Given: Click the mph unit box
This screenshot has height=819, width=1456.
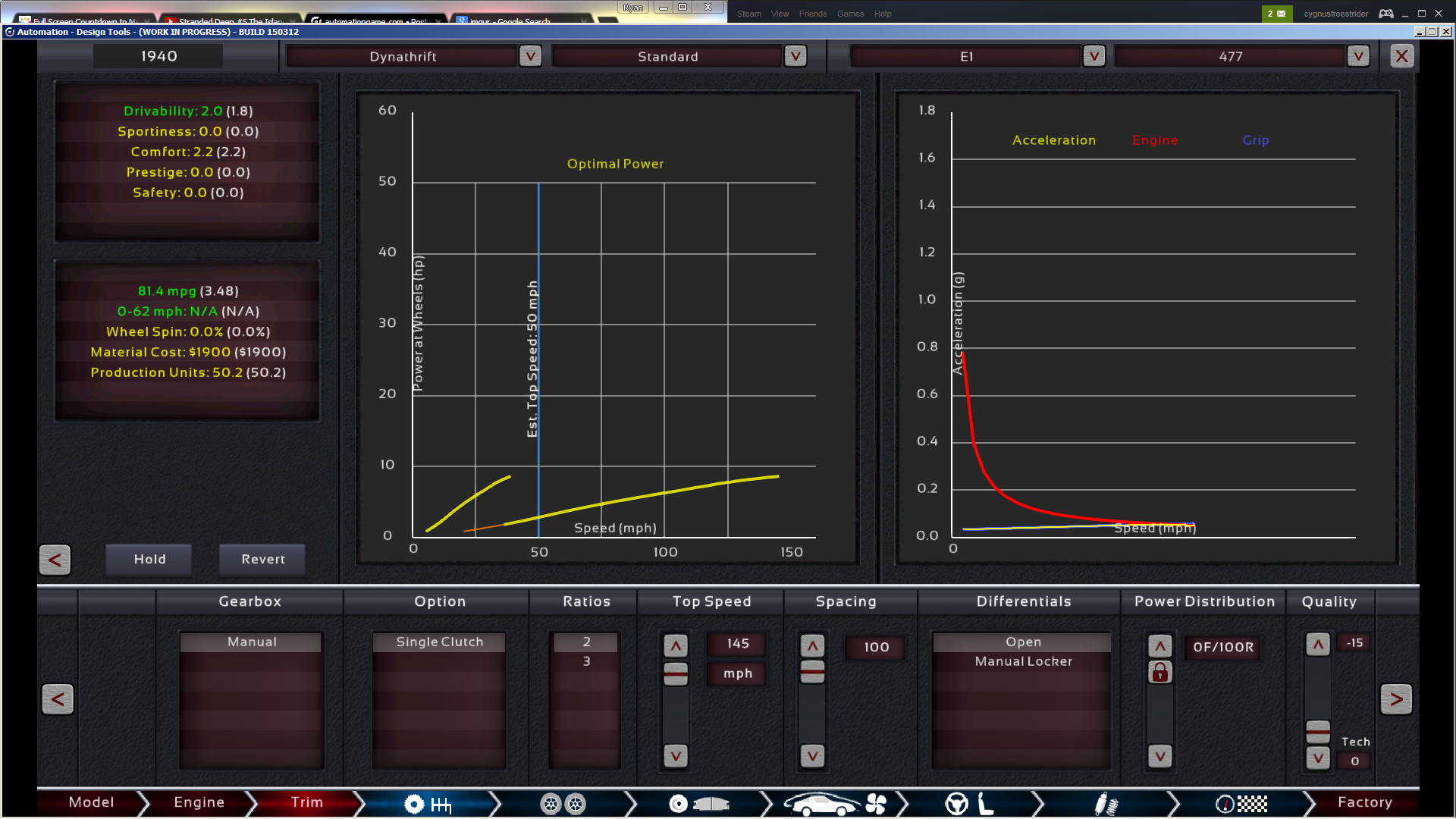Looking at the screenshot, I should [x=737, y=674].
